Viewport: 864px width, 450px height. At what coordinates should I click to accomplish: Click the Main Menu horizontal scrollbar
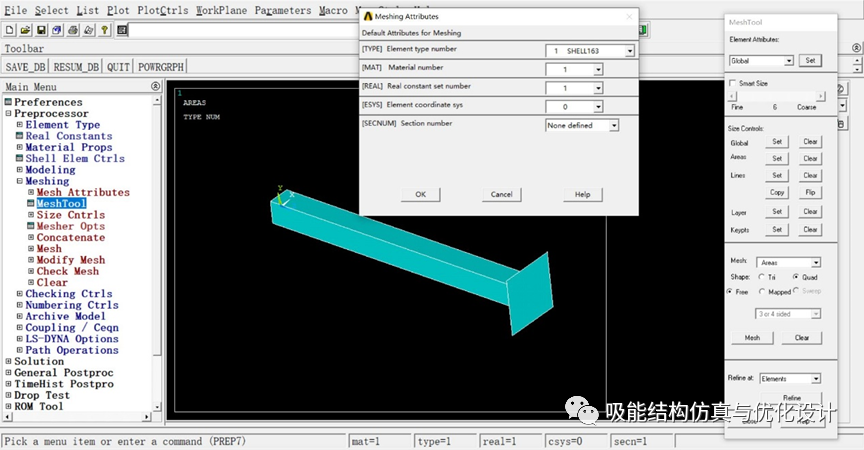(77, 418)
